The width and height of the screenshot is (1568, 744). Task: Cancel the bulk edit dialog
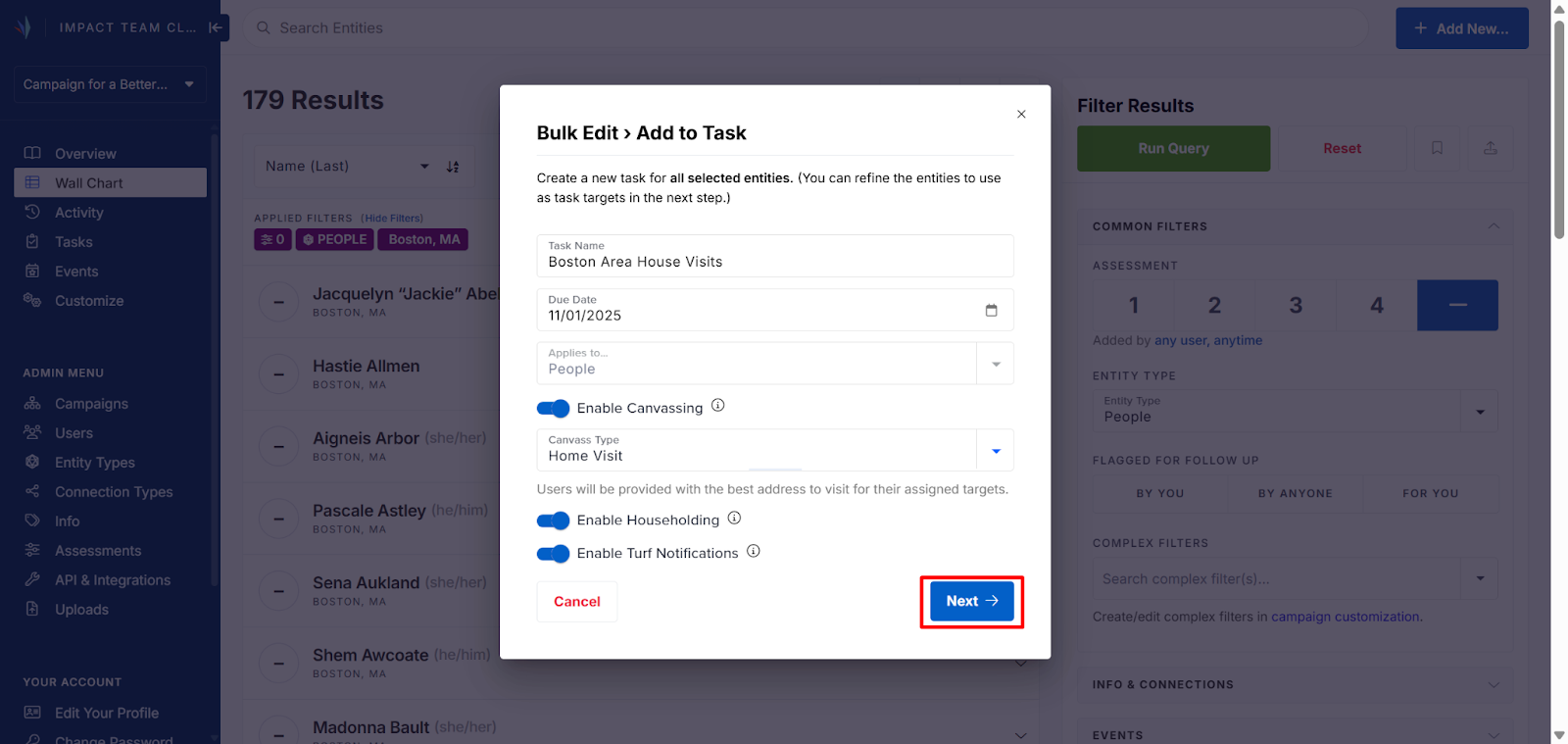point(577,602)
